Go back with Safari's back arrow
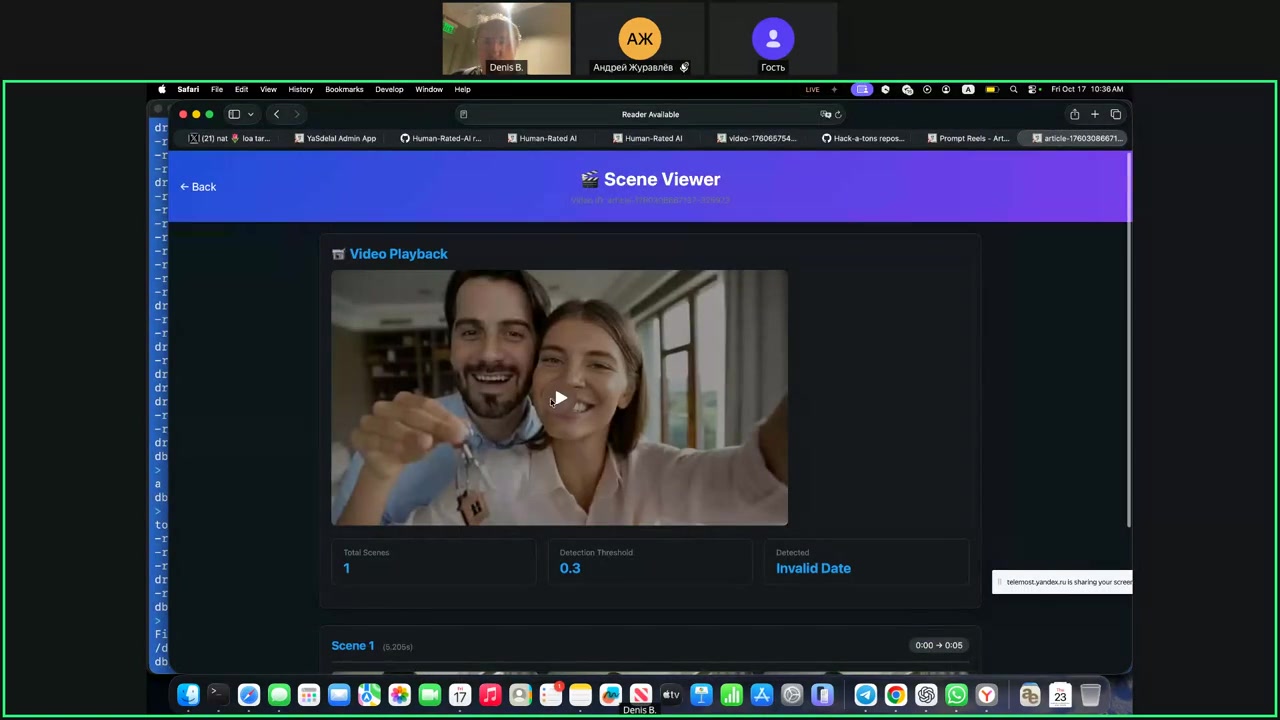This screenshot has width=1280, height=720. [277, 114]
